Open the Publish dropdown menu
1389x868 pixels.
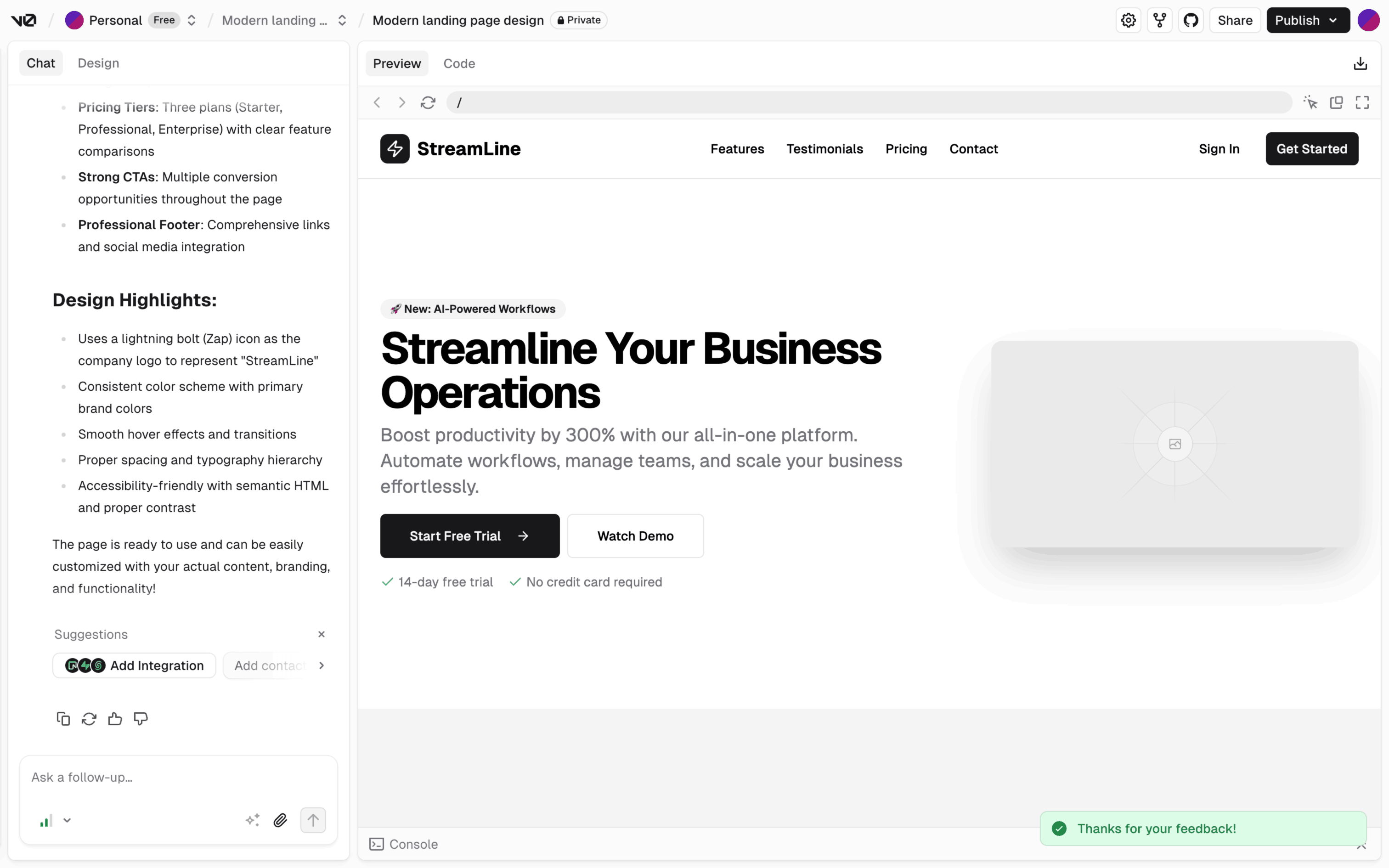point(1308,21)
